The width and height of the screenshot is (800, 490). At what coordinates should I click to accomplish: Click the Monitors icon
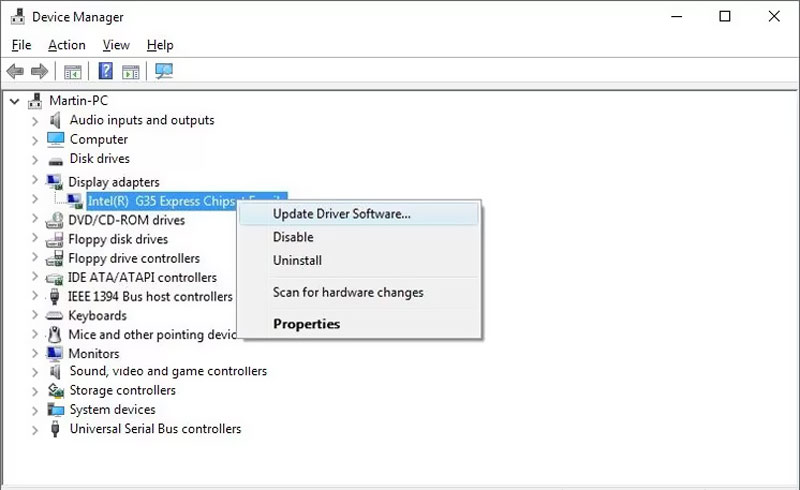click(x=54, y=353)
